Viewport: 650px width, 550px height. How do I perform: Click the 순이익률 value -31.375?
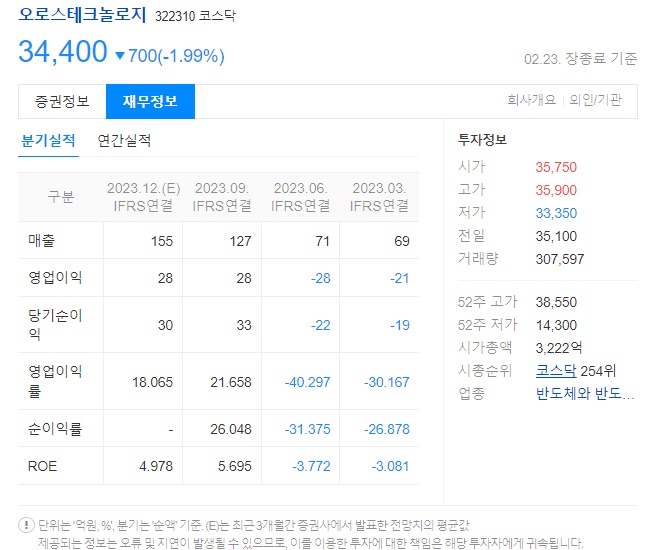pos(307,429)
